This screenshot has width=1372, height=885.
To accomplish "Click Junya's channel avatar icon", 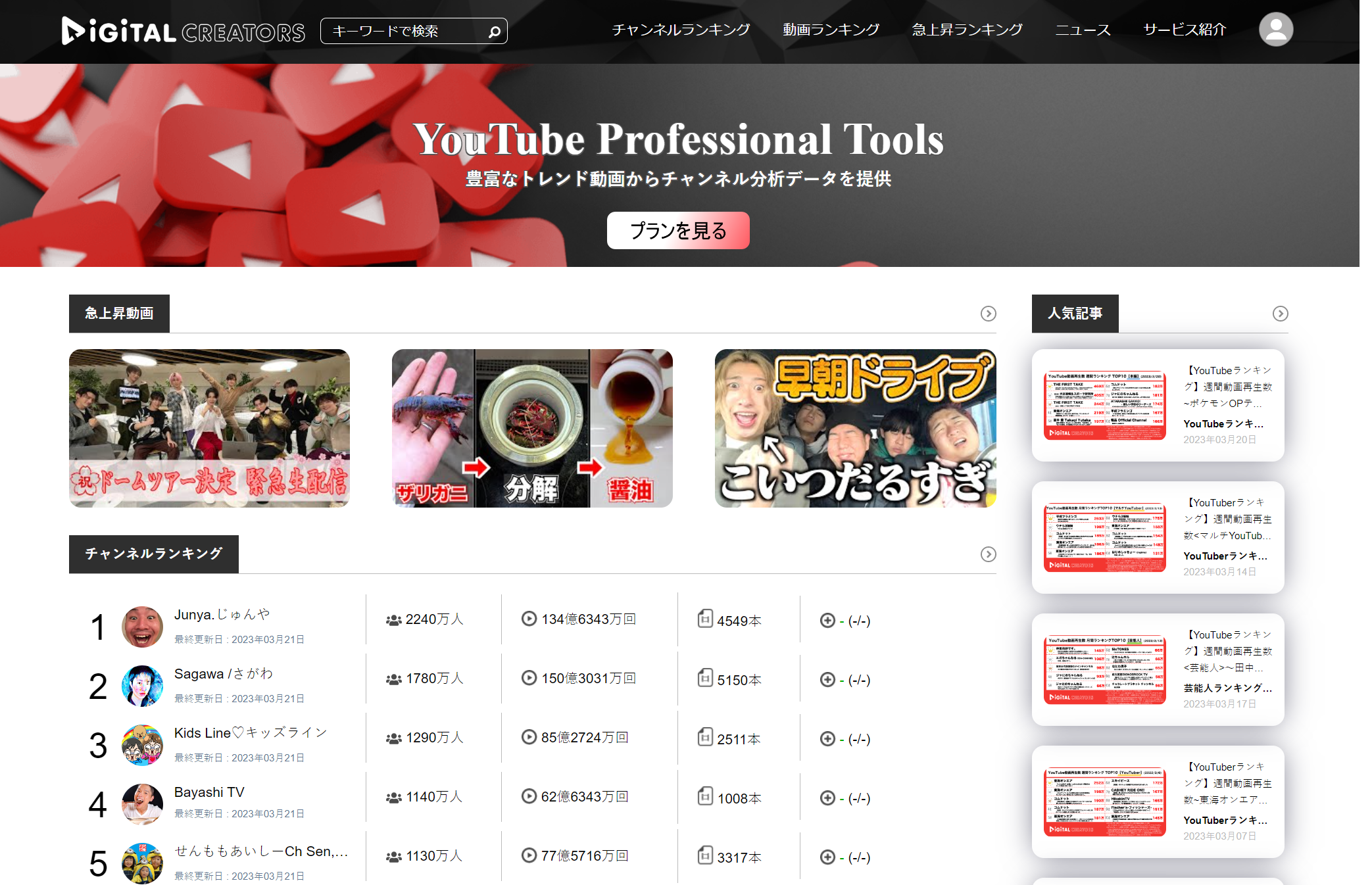I will coord(142,627).
